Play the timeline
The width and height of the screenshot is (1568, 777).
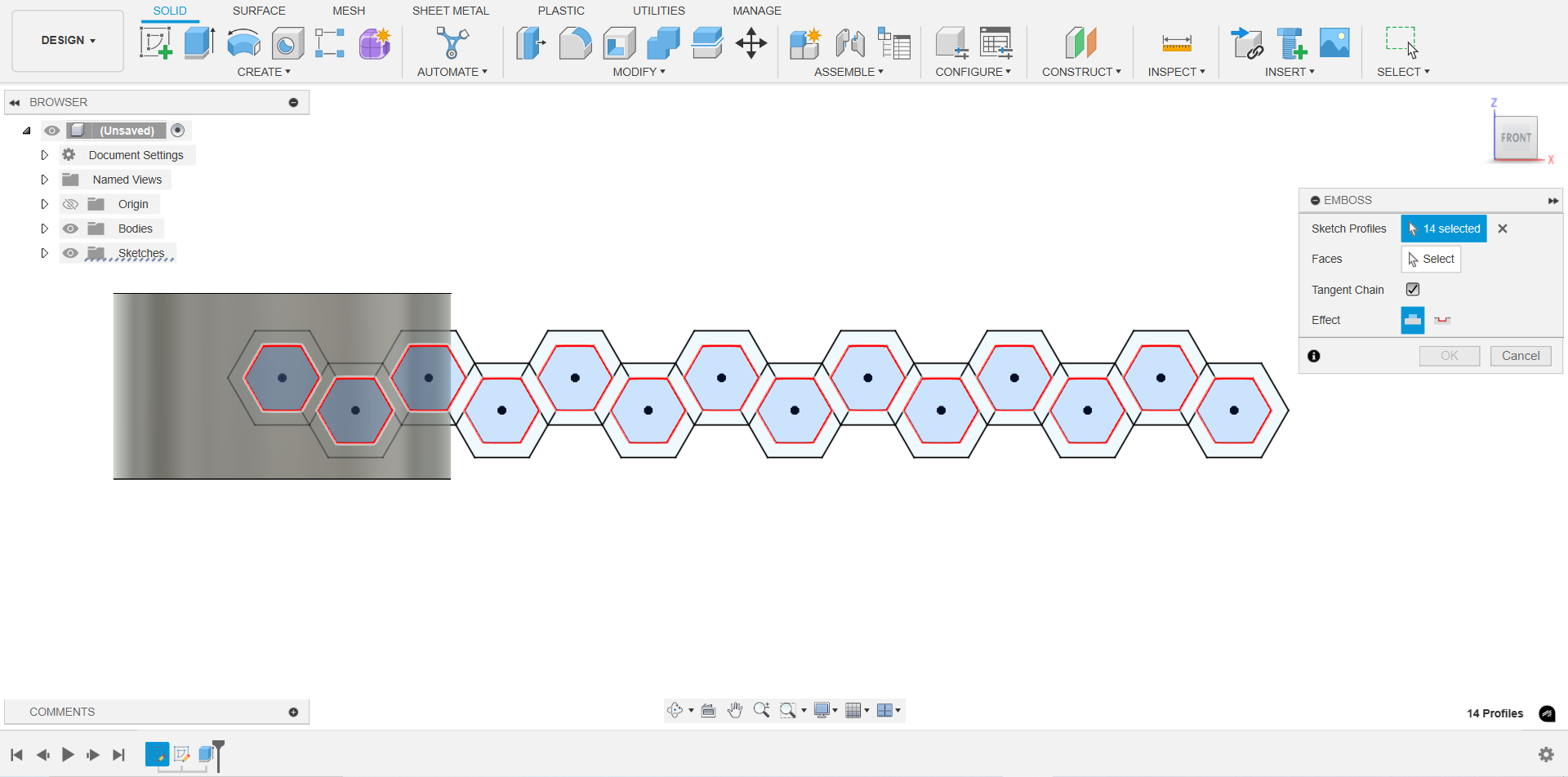[68, 755]
